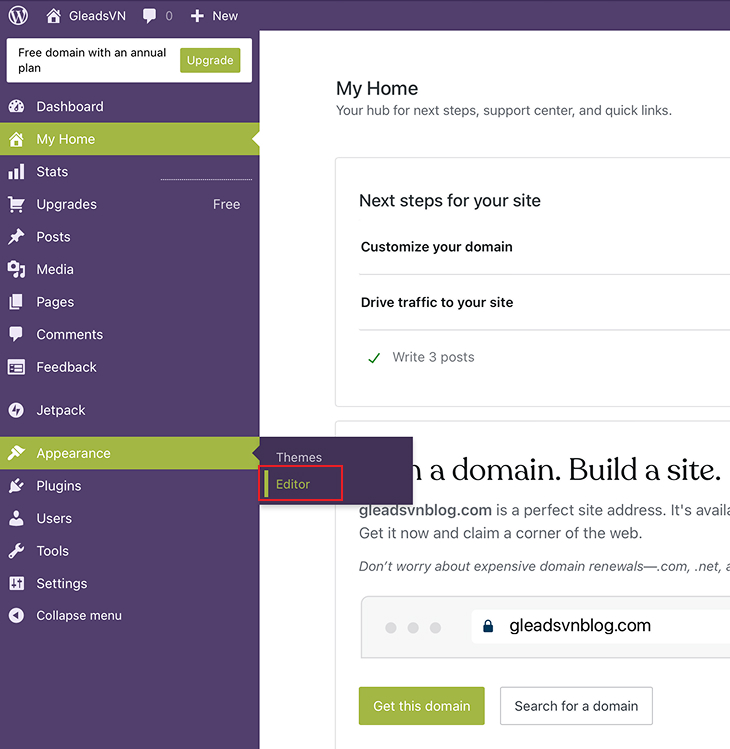Click the Posts pushpin icon
This screenshot has width=730, height=749.
tap(16, 237)
